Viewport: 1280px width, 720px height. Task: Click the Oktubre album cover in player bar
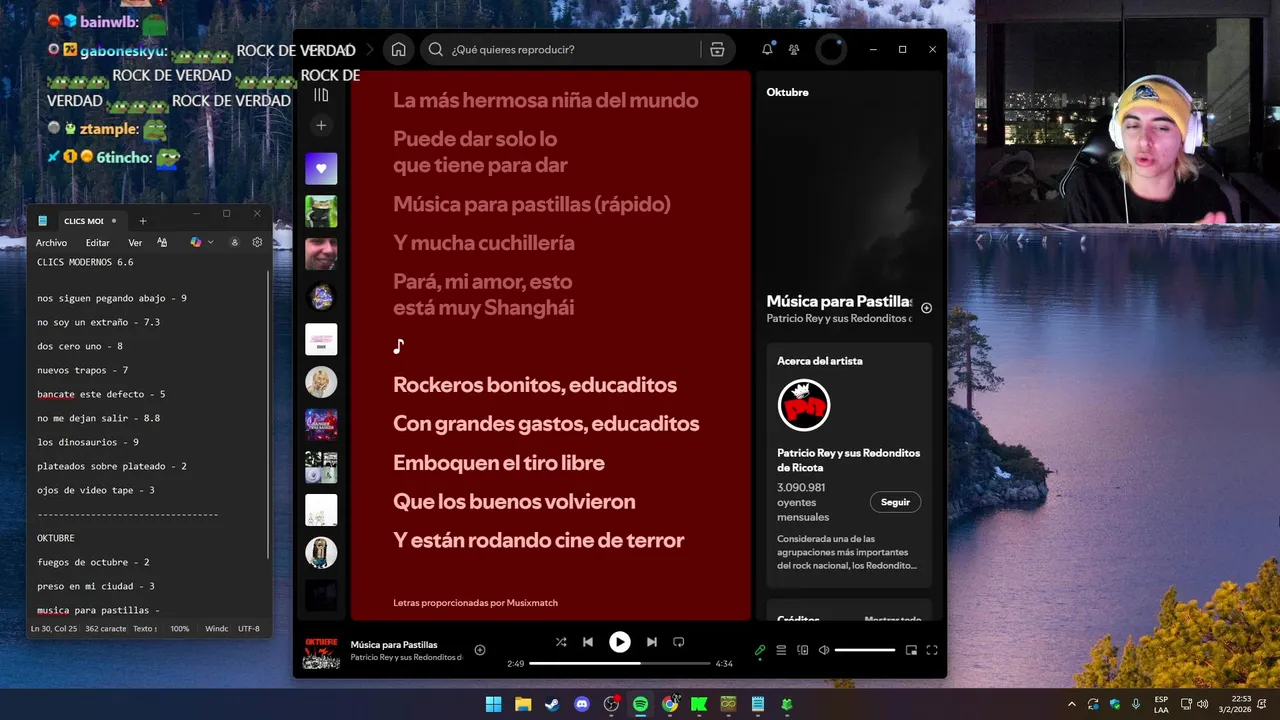(x=321, y=653)
